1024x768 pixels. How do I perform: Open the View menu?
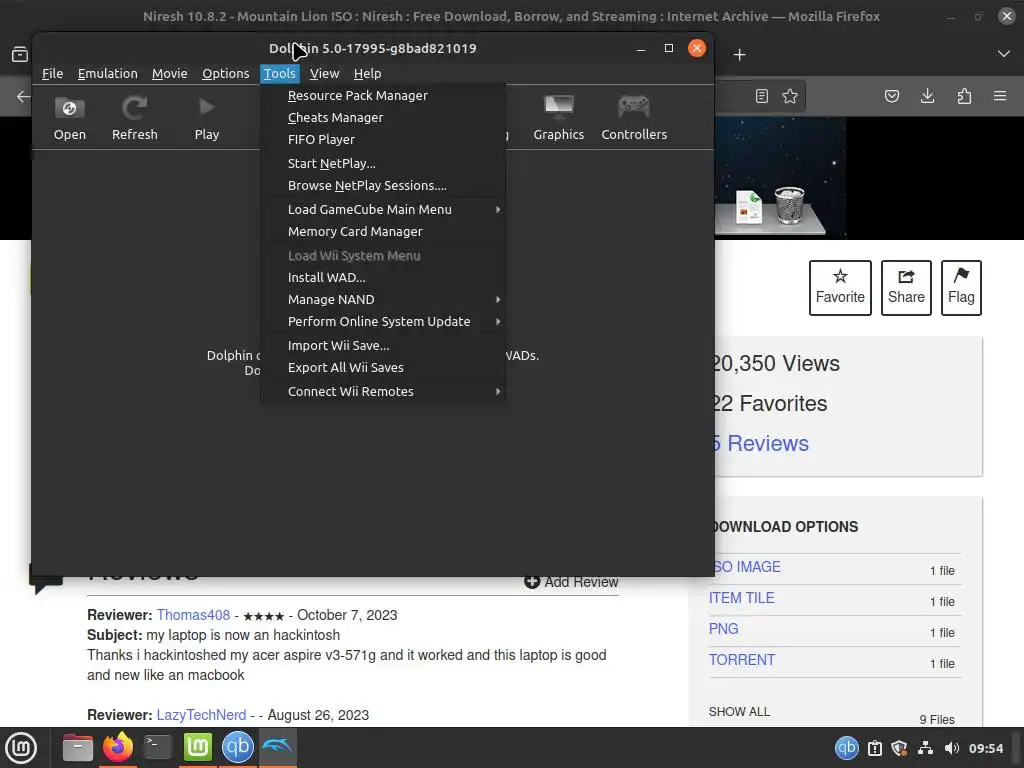(x=324, y=74)
